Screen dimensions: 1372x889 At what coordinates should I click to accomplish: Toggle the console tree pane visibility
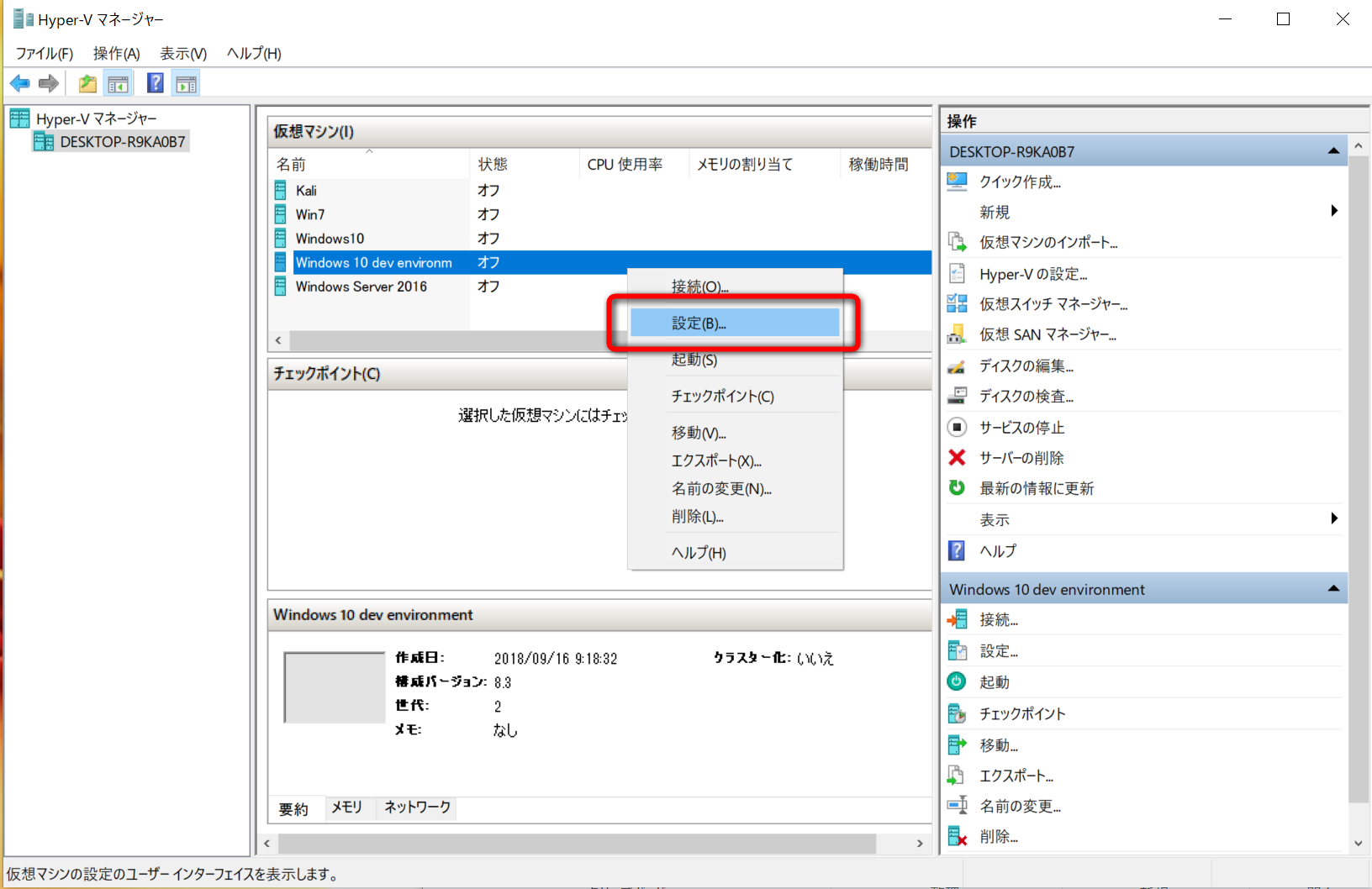tap(118, 82)
